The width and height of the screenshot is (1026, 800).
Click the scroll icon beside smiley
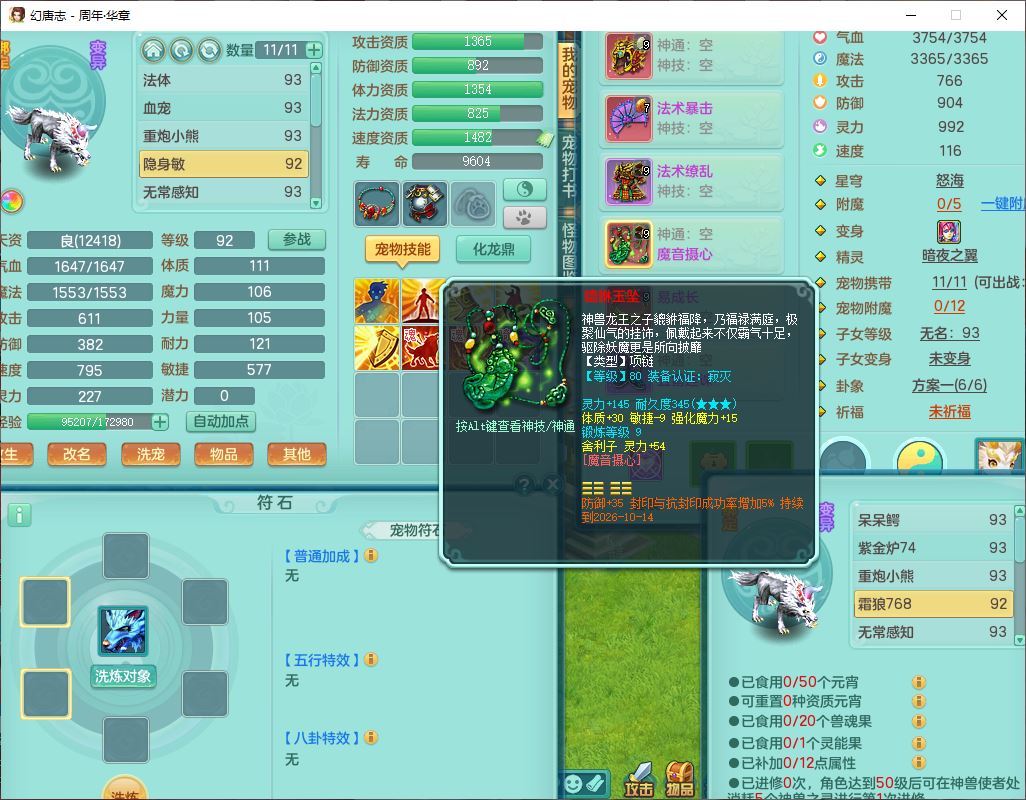coord(595,784)
